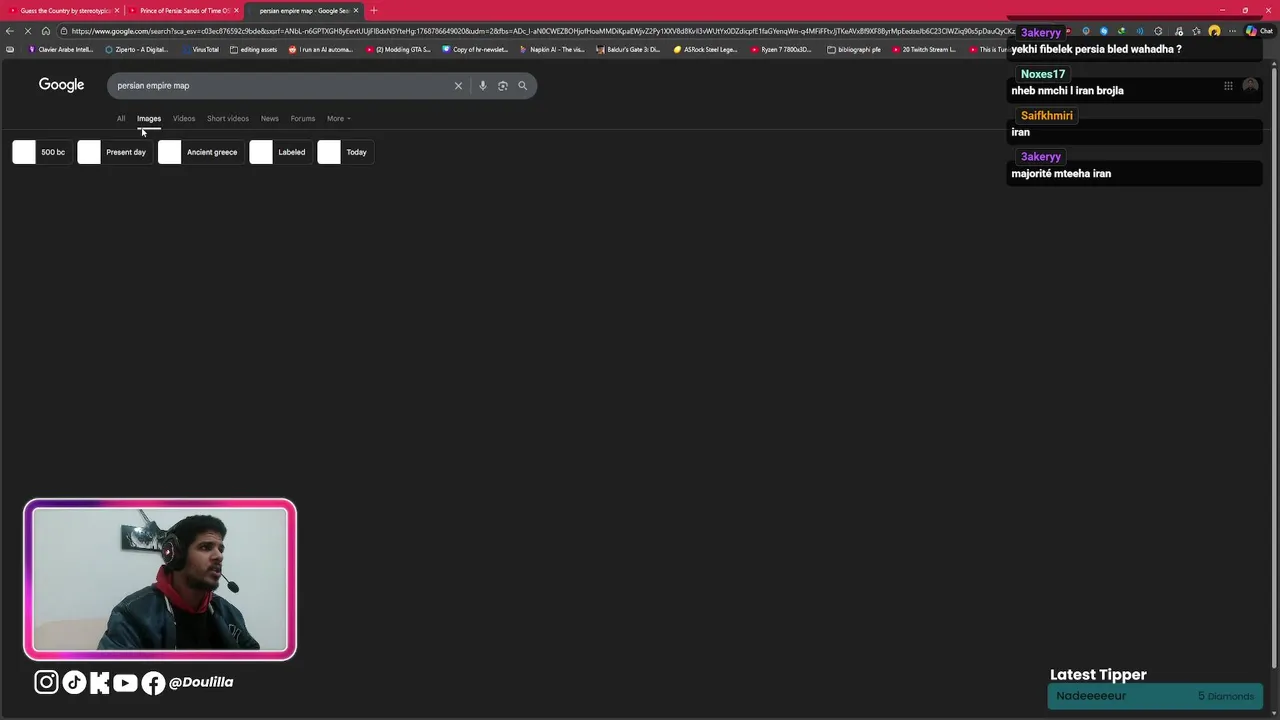Open the browser profile avatar in the toolbar
Screen dimensions: 1280x720
coord(1214,31)
